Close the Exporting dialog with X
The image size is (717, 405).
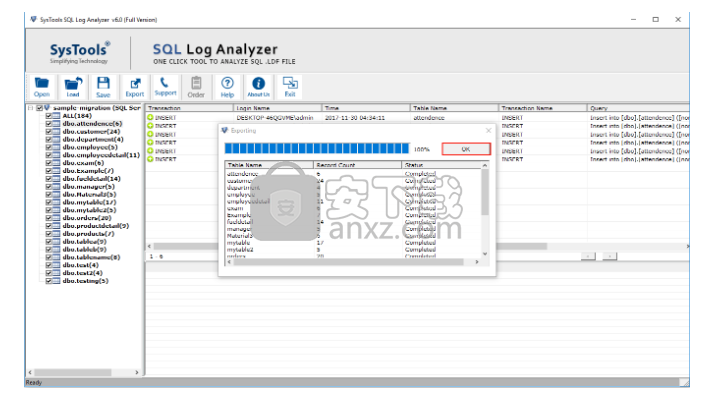pyautogui.click(x=488, y=131)
